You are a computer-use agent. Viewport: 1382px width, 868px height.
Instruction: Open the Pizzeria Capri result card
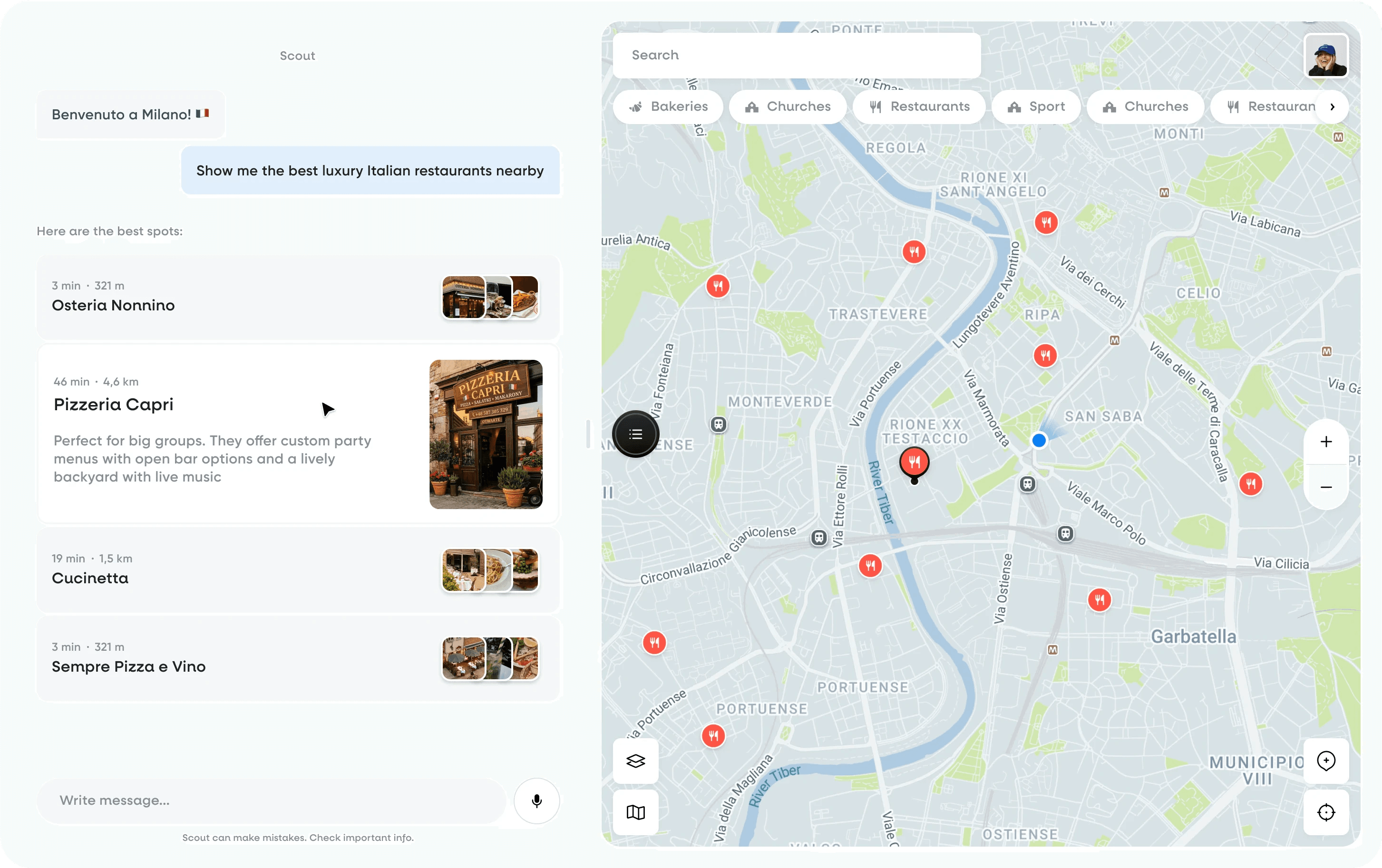298,434
